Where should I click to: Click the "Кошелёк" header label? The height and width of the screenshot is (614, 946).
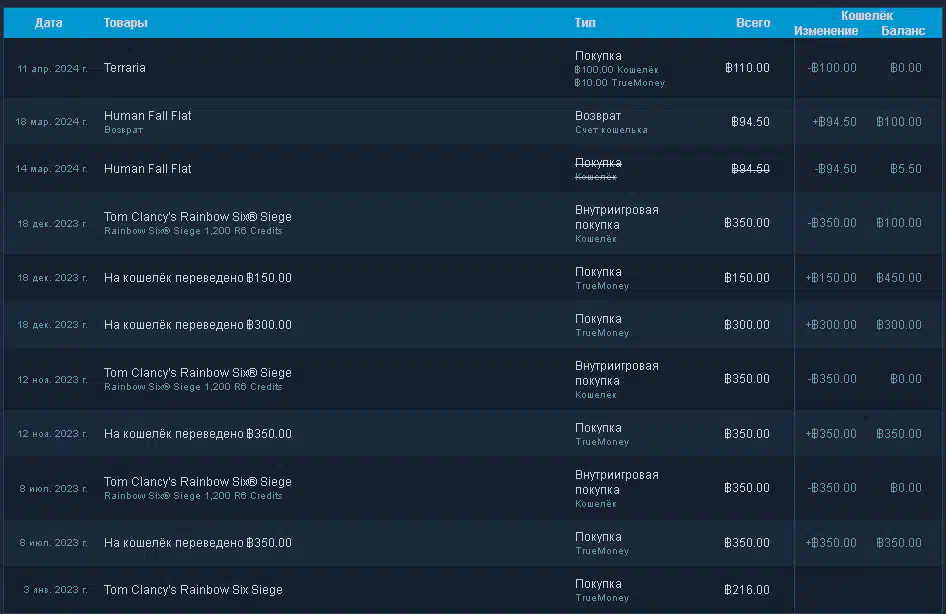point(867,16)
